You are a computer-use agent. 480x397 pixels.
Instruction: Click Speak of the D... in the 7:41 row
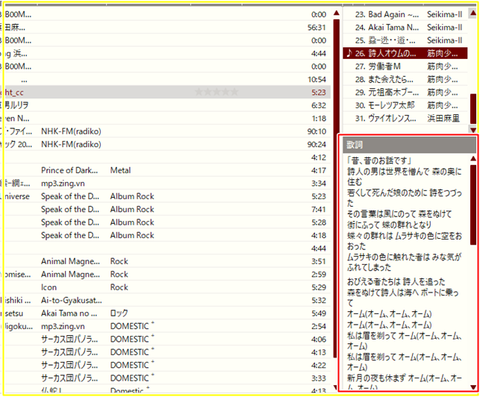pyautogui.click(x=70, y=209)
